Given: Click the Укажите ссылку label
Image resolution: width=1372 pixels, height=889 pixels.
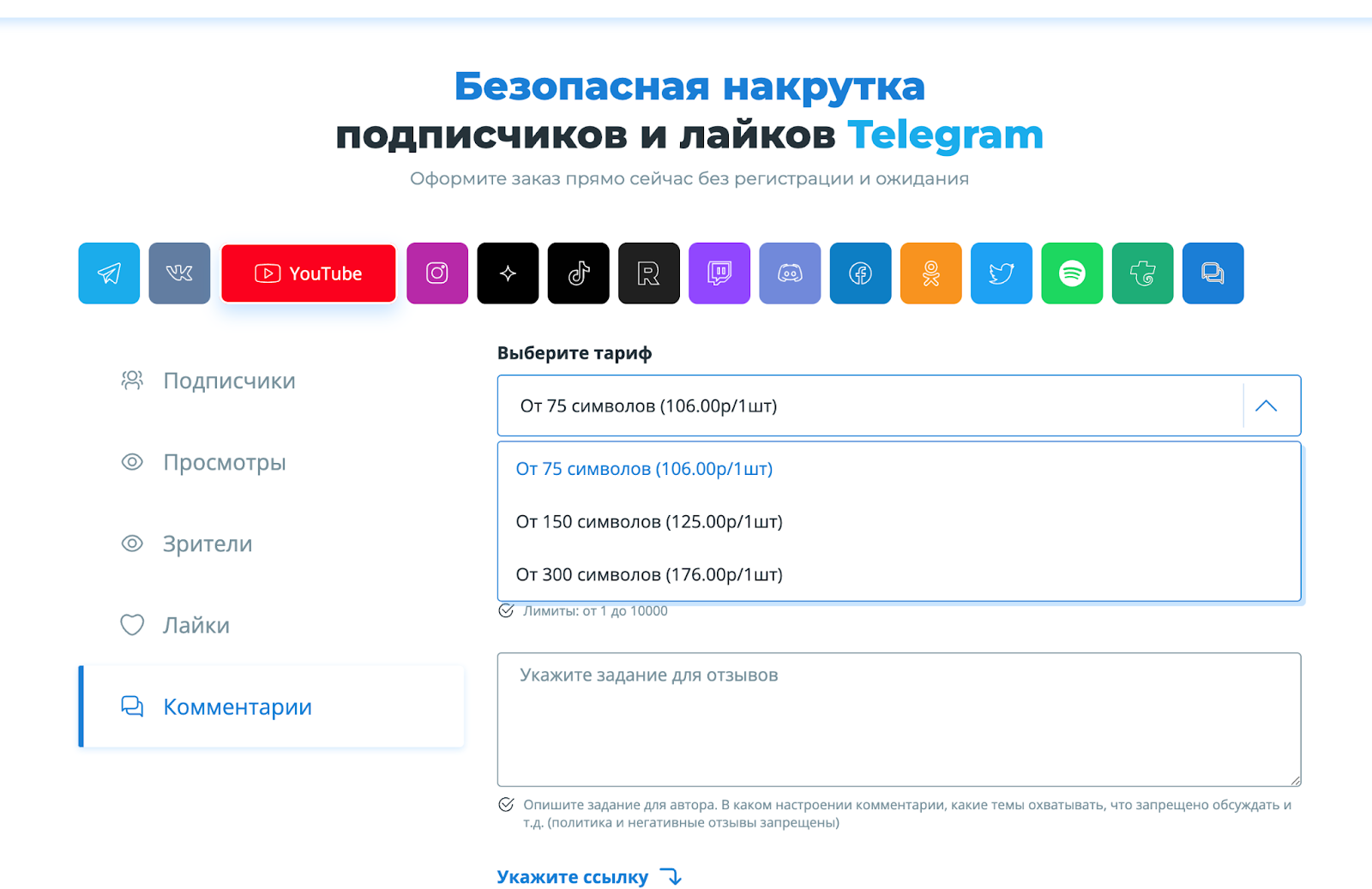Looking at the screenshot, I should (573, 877).
